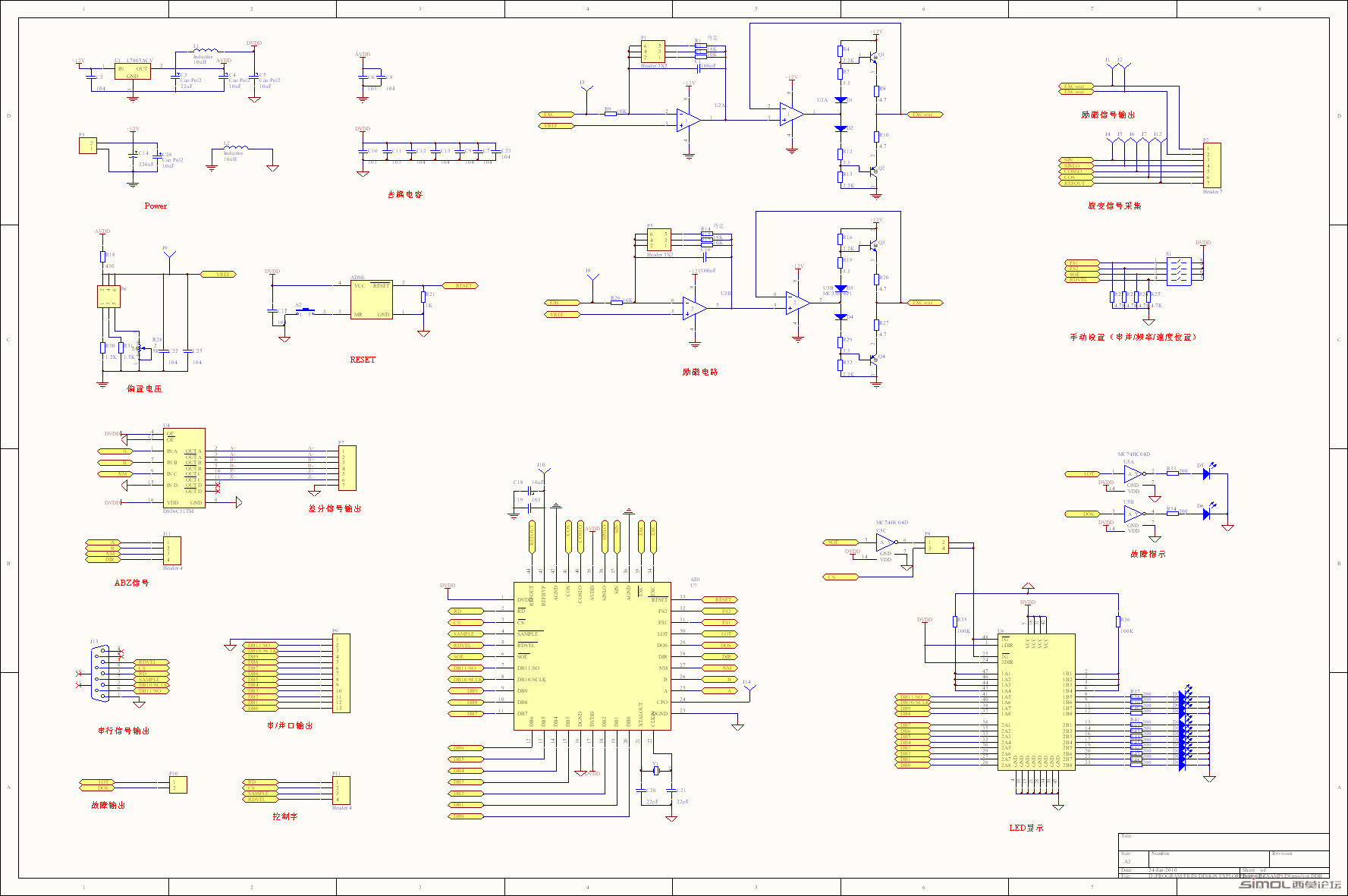Select the U3A op-amp triangle
This screenshot has width=1348, height=896.
[x=792, y=115]
